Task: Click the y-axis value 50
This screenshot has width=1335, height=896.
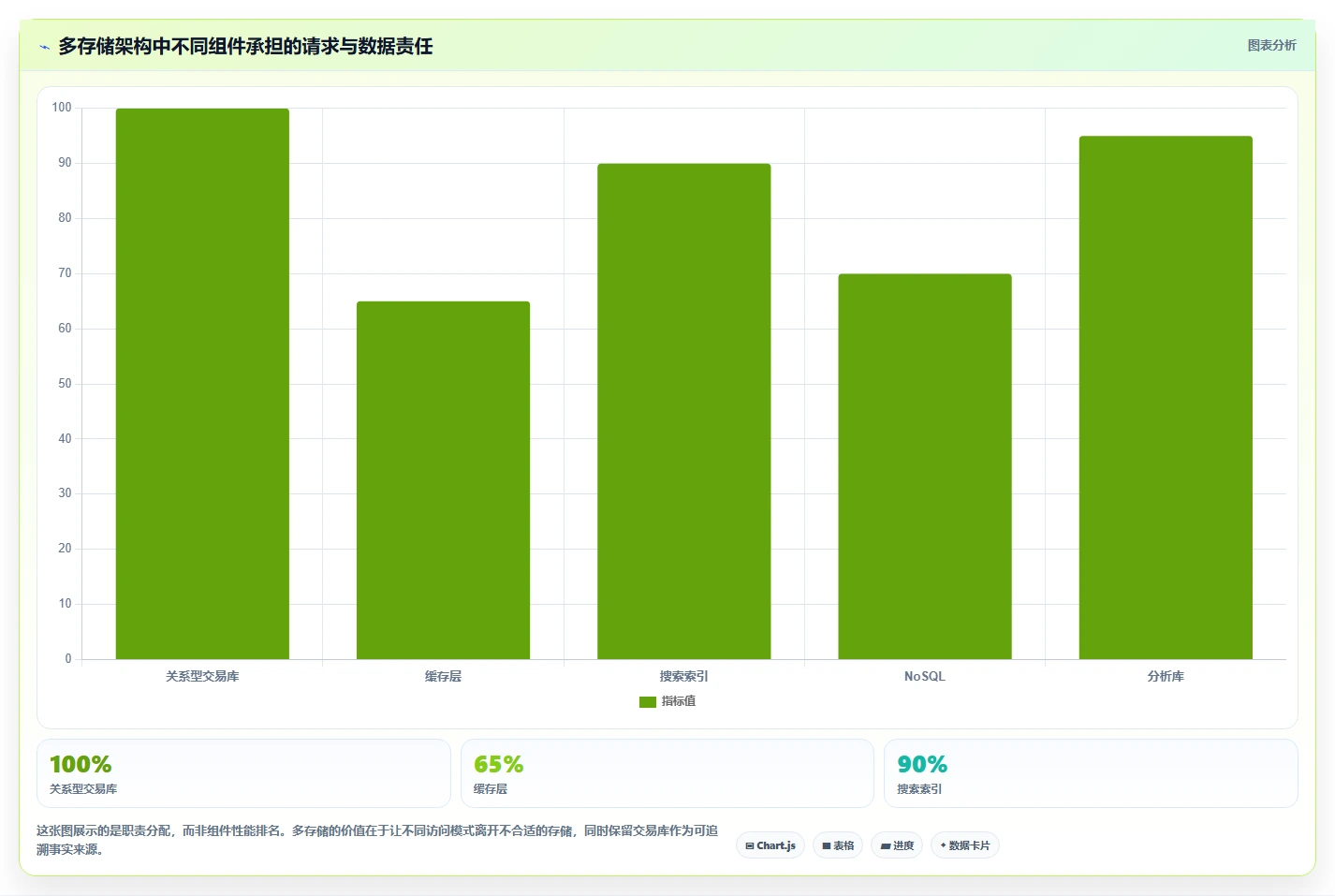Action: coord(65,383)
